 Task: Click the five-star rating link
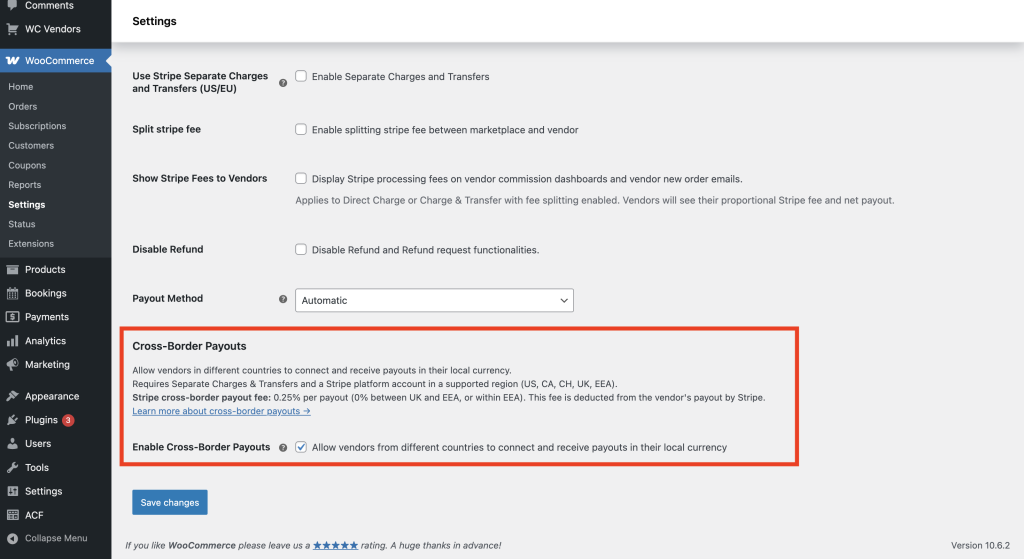[336, 545]
